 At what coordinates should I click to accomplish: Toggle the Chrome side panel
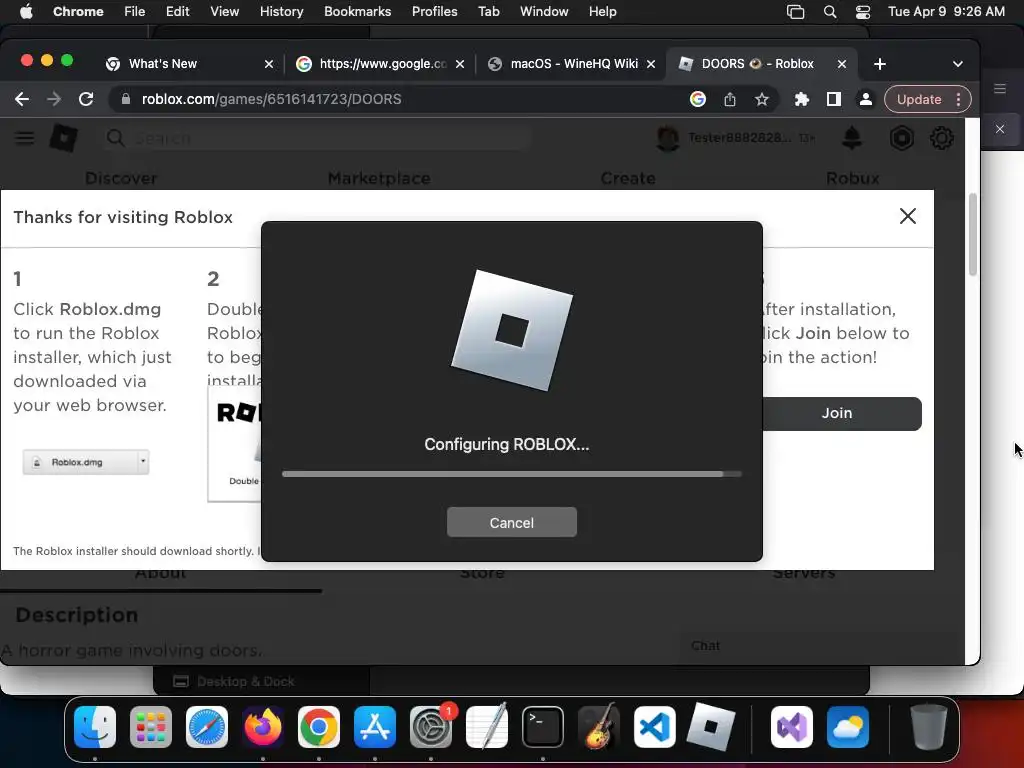[833, 99]
